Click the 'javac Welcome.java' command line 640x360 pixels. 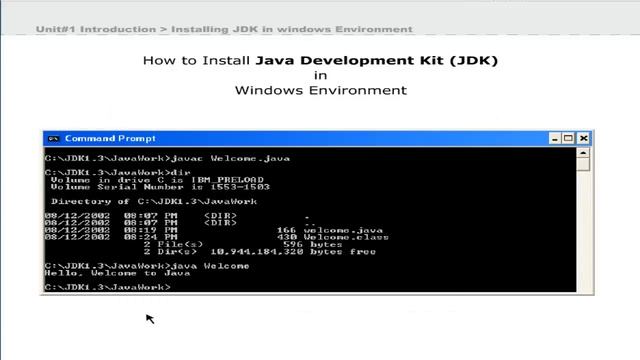click(x=167, y=158)
